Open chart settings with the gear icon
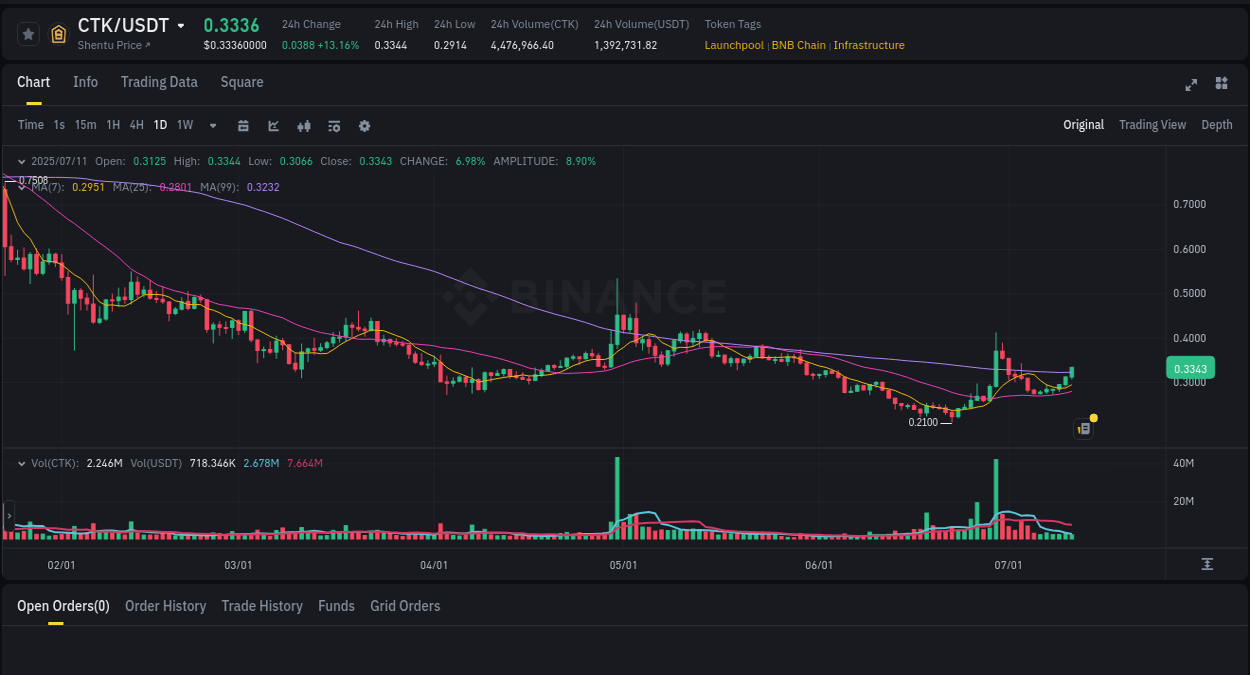This screenshot has height=675, width=1250. [x=364, y=125]
